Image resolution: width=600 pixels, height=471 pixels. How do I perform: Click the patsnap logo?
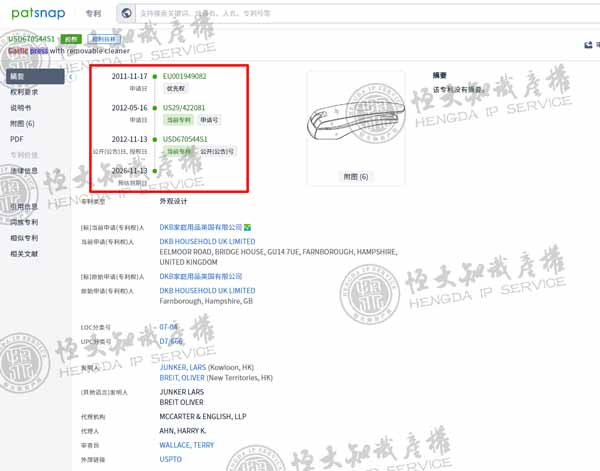pos(38,13)
